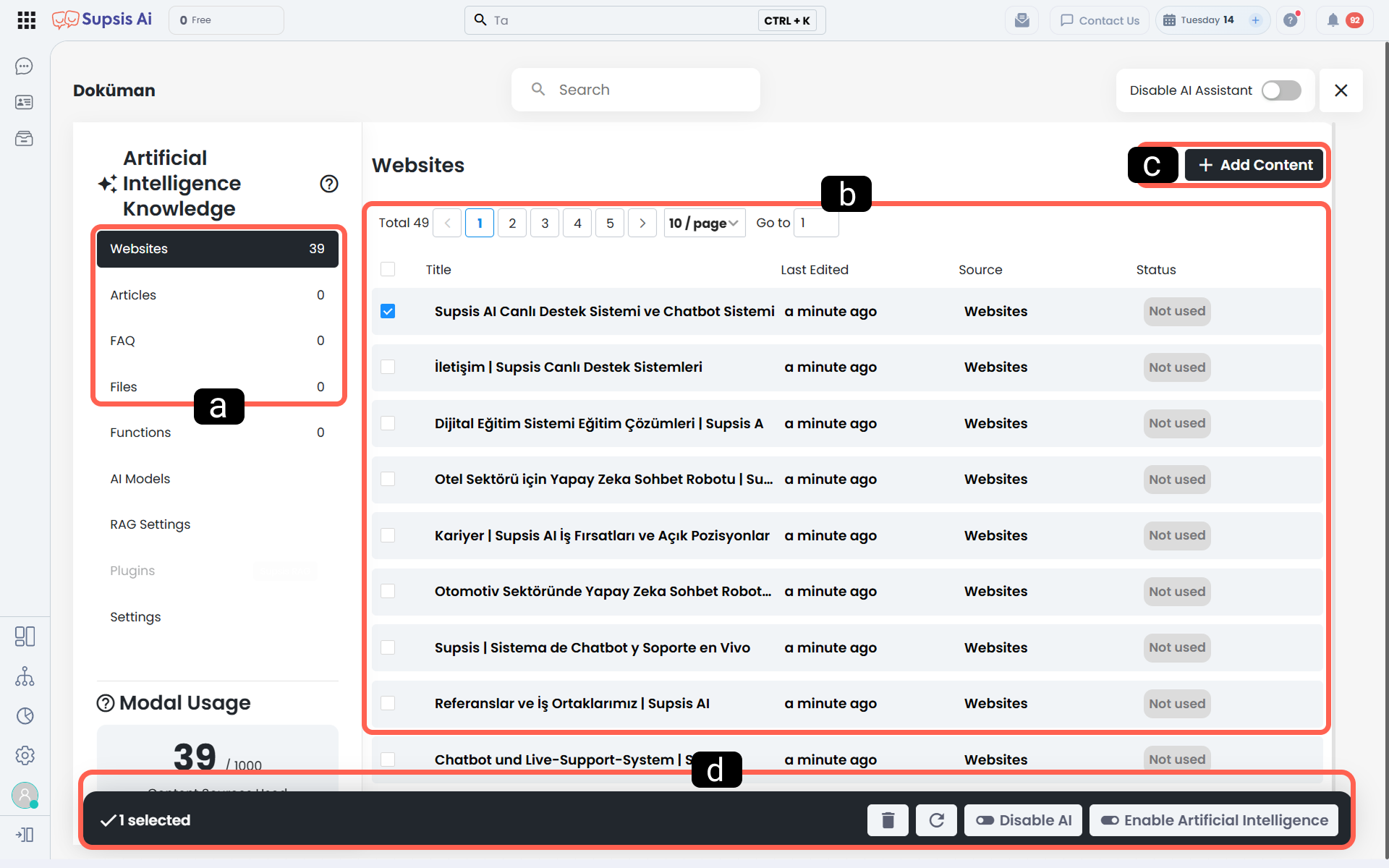
Task: Open the notifications bell icon
Action: [x=1333, y=20]
